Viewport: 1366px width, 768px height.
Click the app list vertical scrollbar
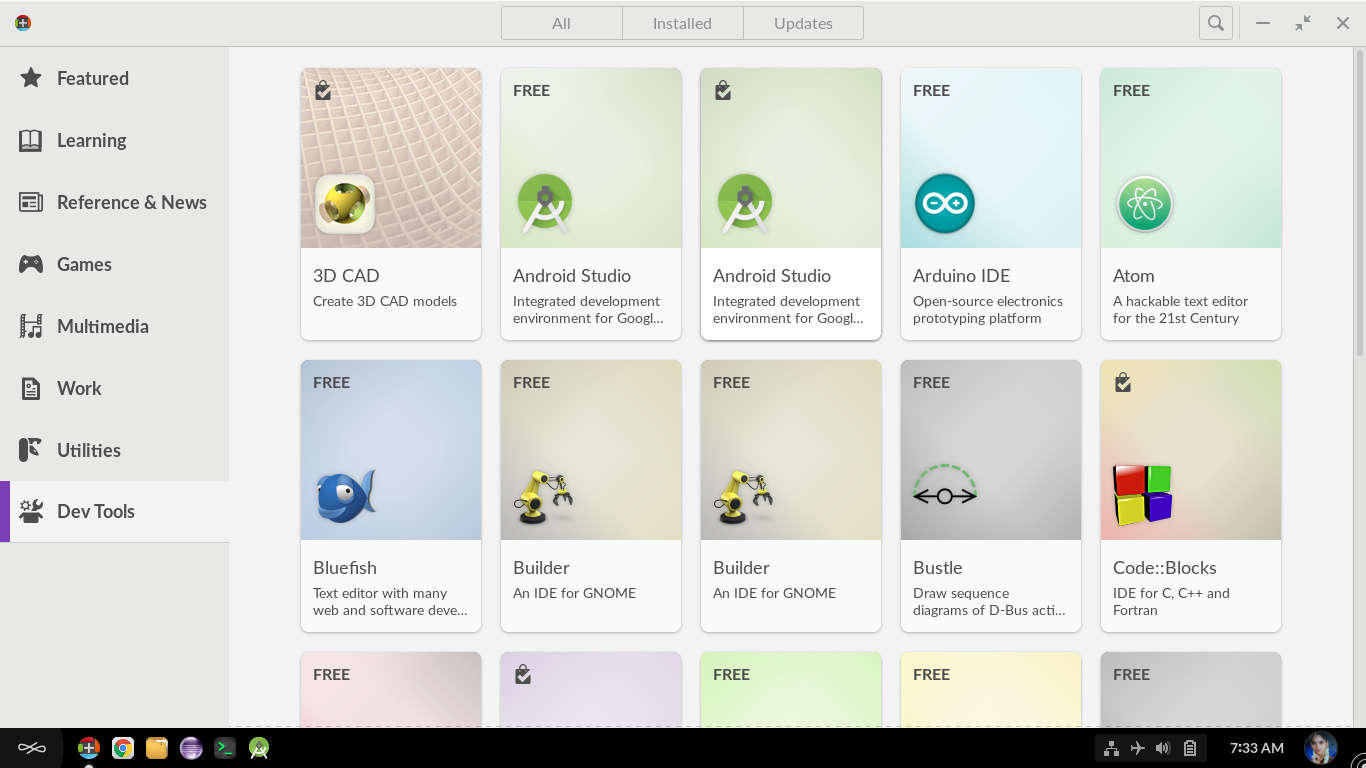point(1359,200)
